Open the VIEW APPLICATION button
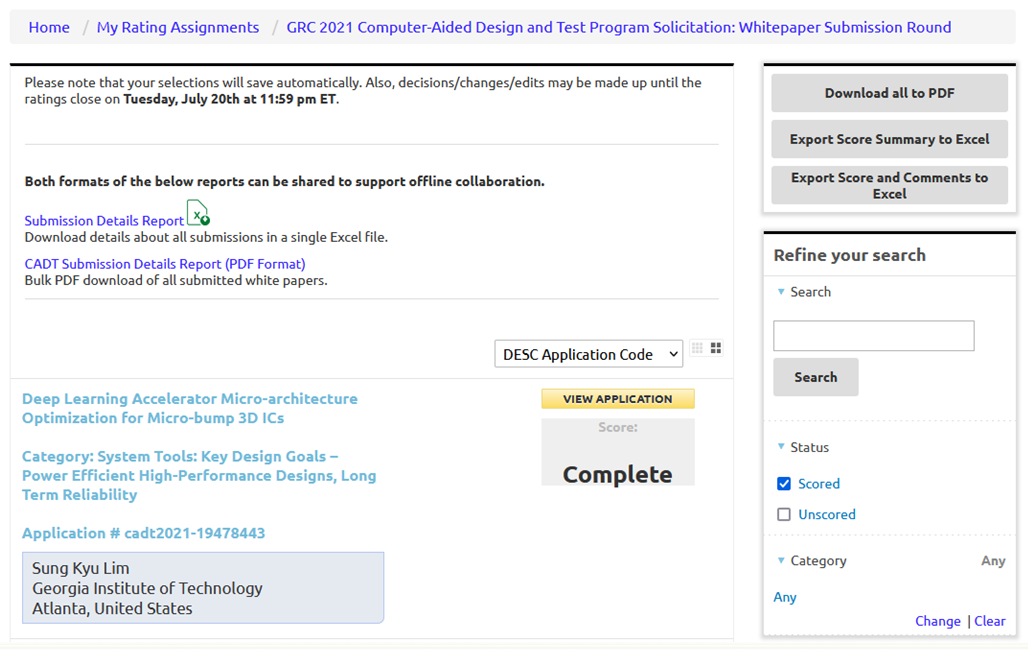This screenshot has width=1028, height=650. coord(617,398)
